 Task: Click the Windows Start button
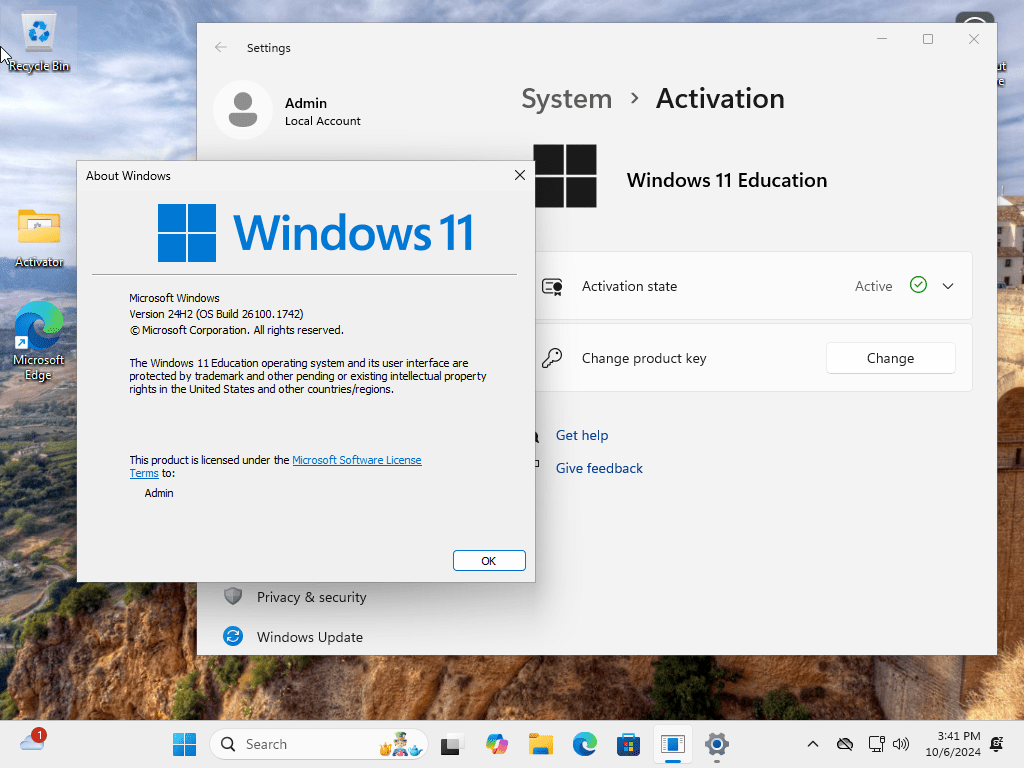tap(184, 744)
